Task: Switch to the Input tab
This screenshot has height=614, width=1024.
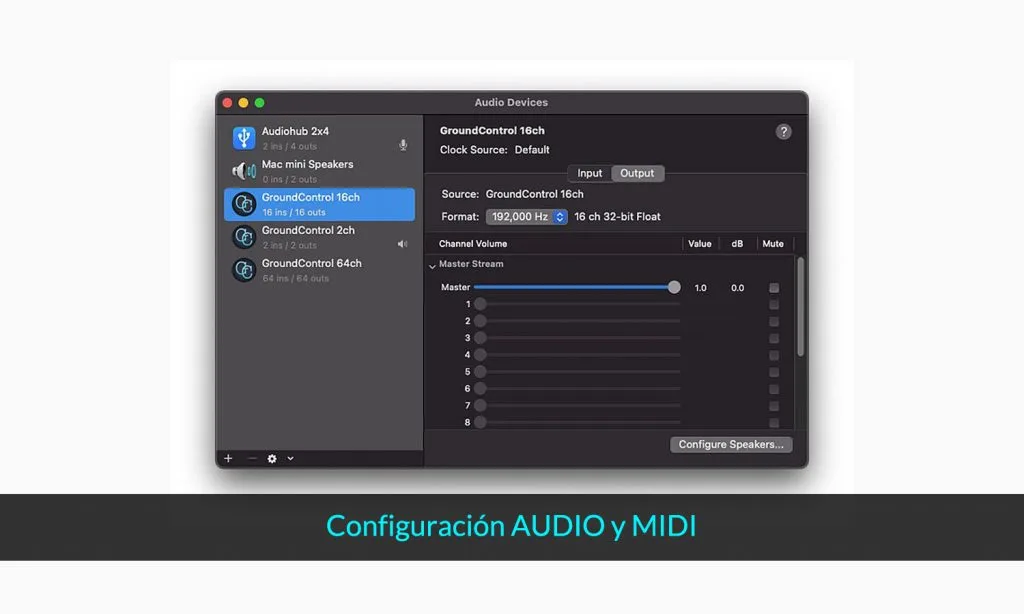Action: pos(590,173)
